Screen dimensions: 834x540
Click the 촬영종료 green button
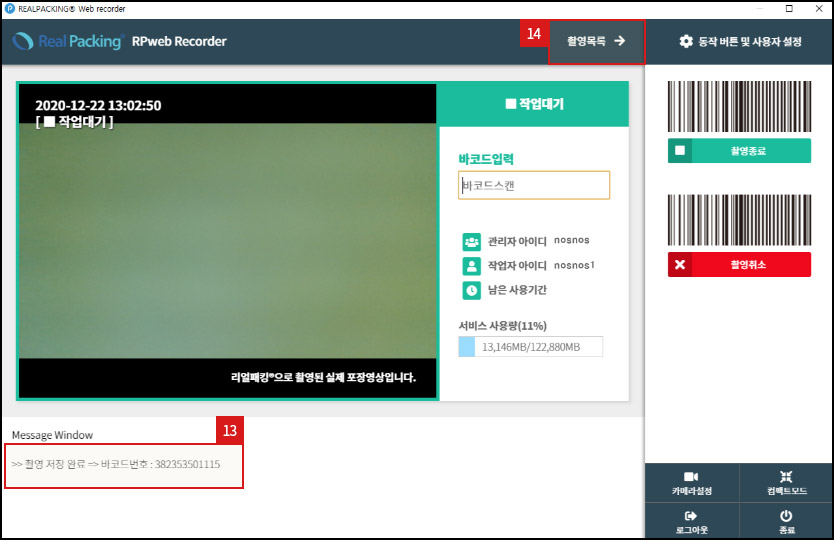tap(739, 151)
